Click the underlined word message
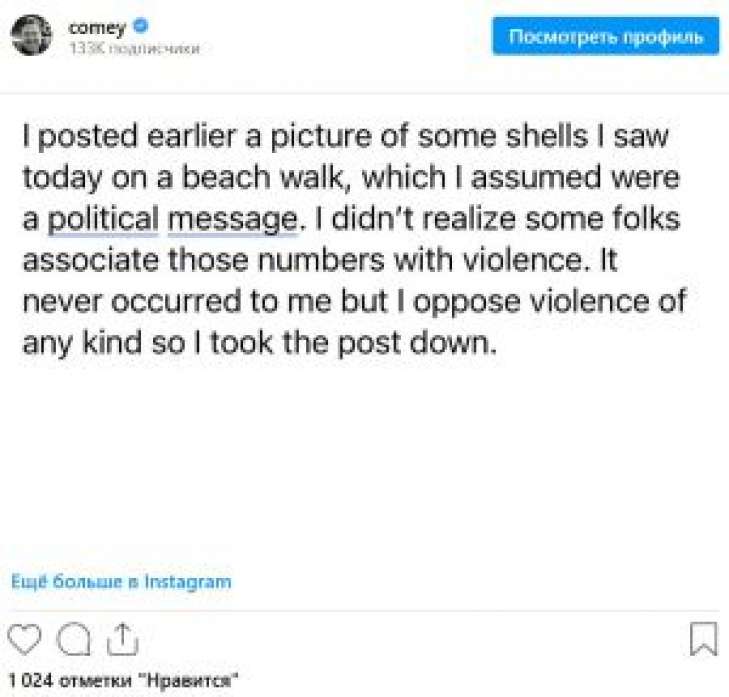Screen dimensions: 729x697 231,219
